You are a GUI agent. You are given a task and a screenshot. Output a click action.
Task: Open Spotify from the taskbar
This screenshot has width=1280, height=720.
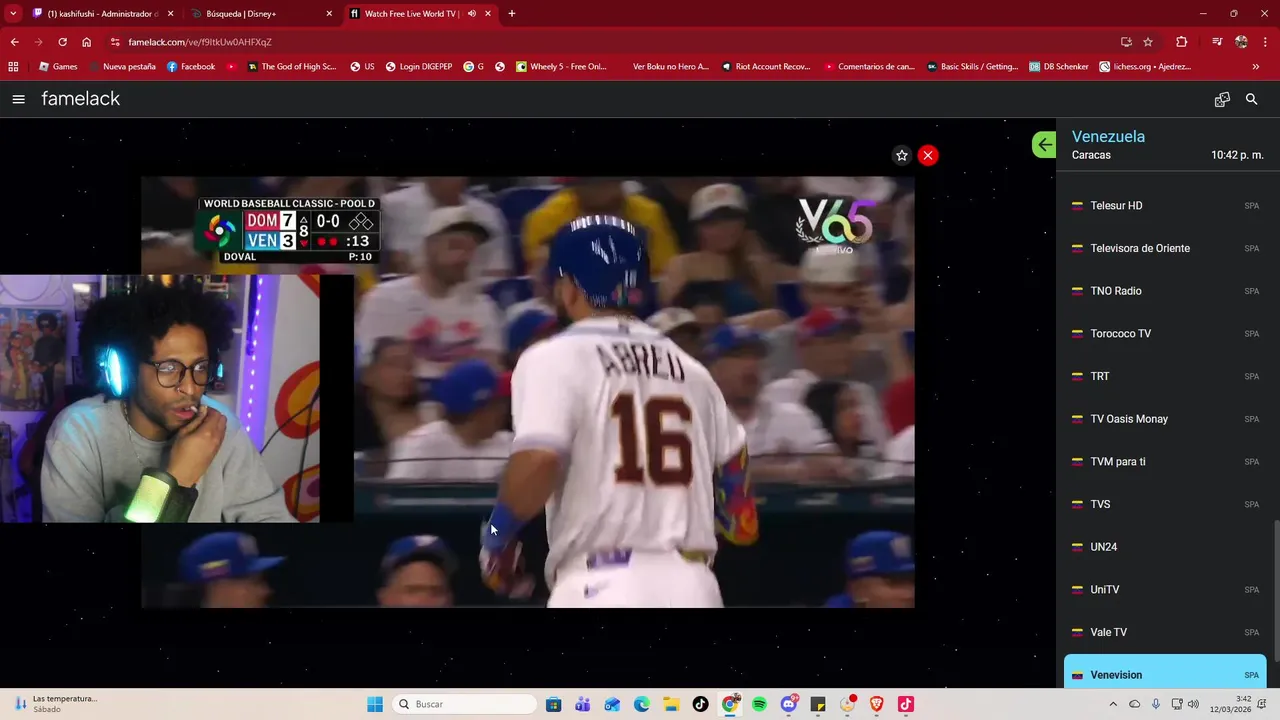point(759,704)
